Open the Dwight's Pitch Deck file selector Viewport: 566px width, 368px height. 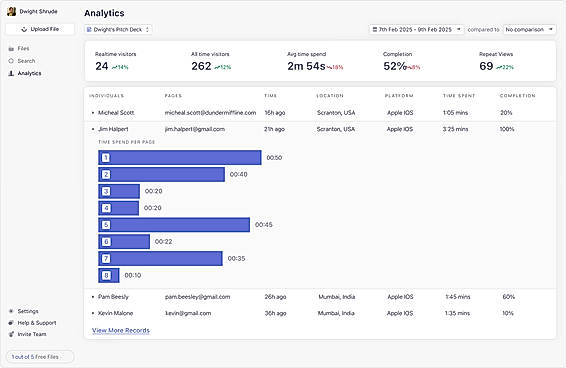118,30
